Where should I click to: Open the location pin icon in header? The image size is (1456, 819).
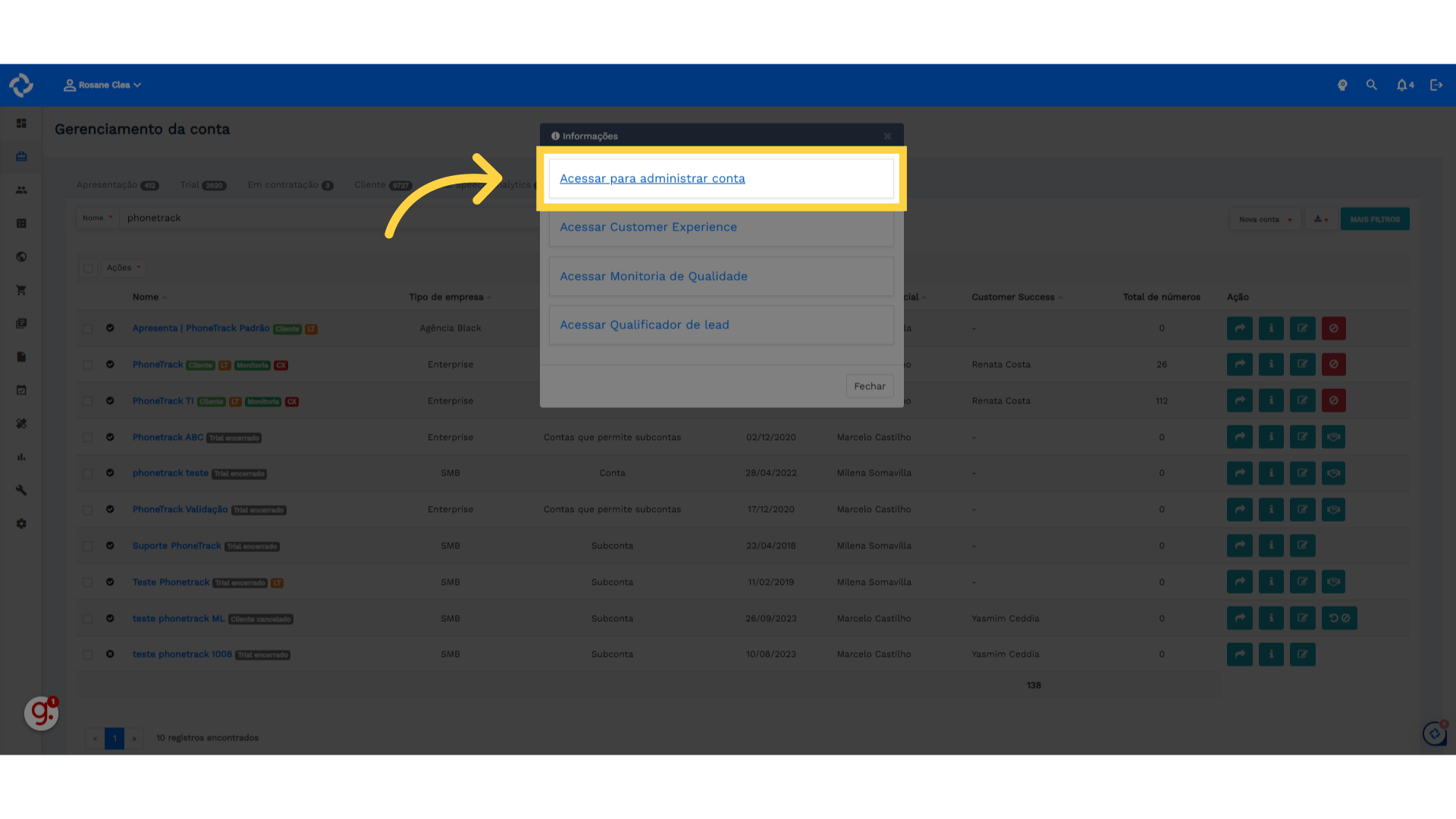pyautogui.click(x=1342, y=85)
